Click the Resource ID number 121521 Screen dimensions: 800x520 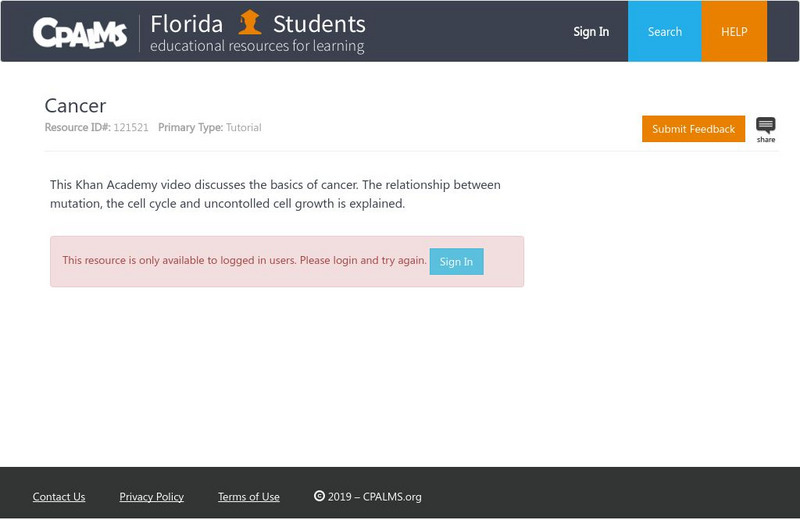tap(131, 128)
